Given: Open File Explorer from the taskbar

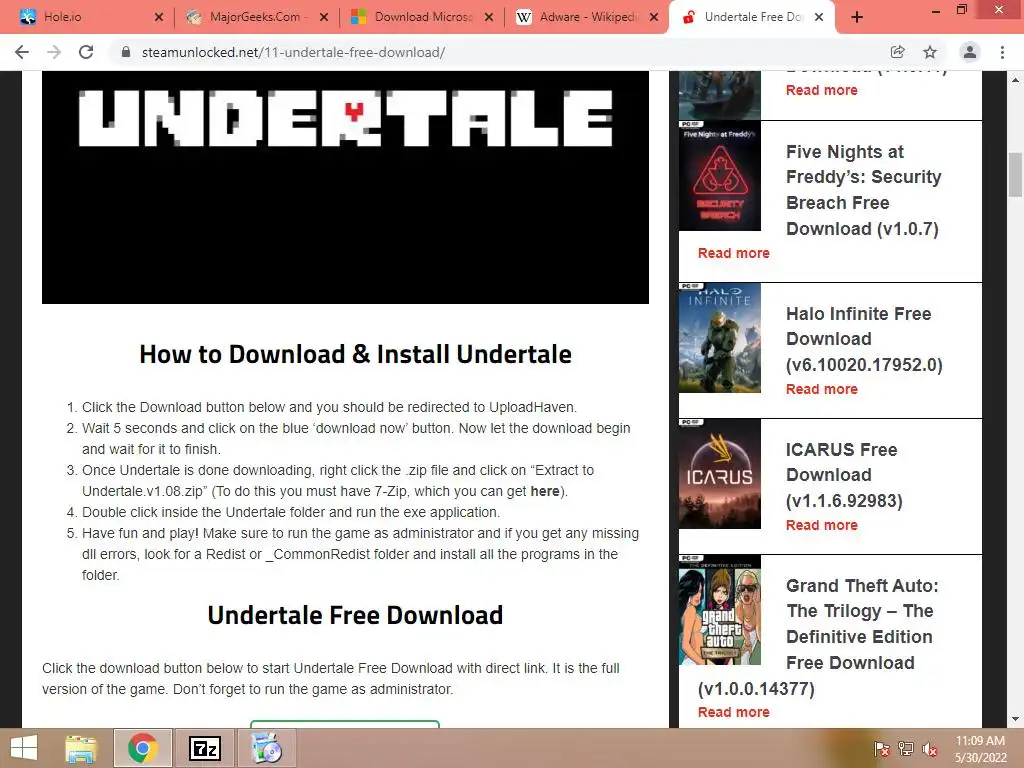Looking at the screenshot, I should pos(81,748).
